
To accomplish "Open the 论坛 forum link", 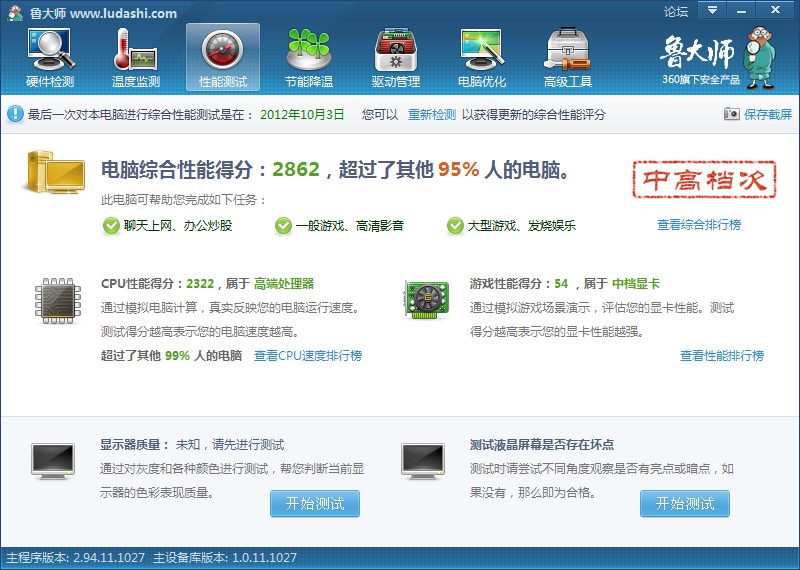I will click(x=676, y=11).
